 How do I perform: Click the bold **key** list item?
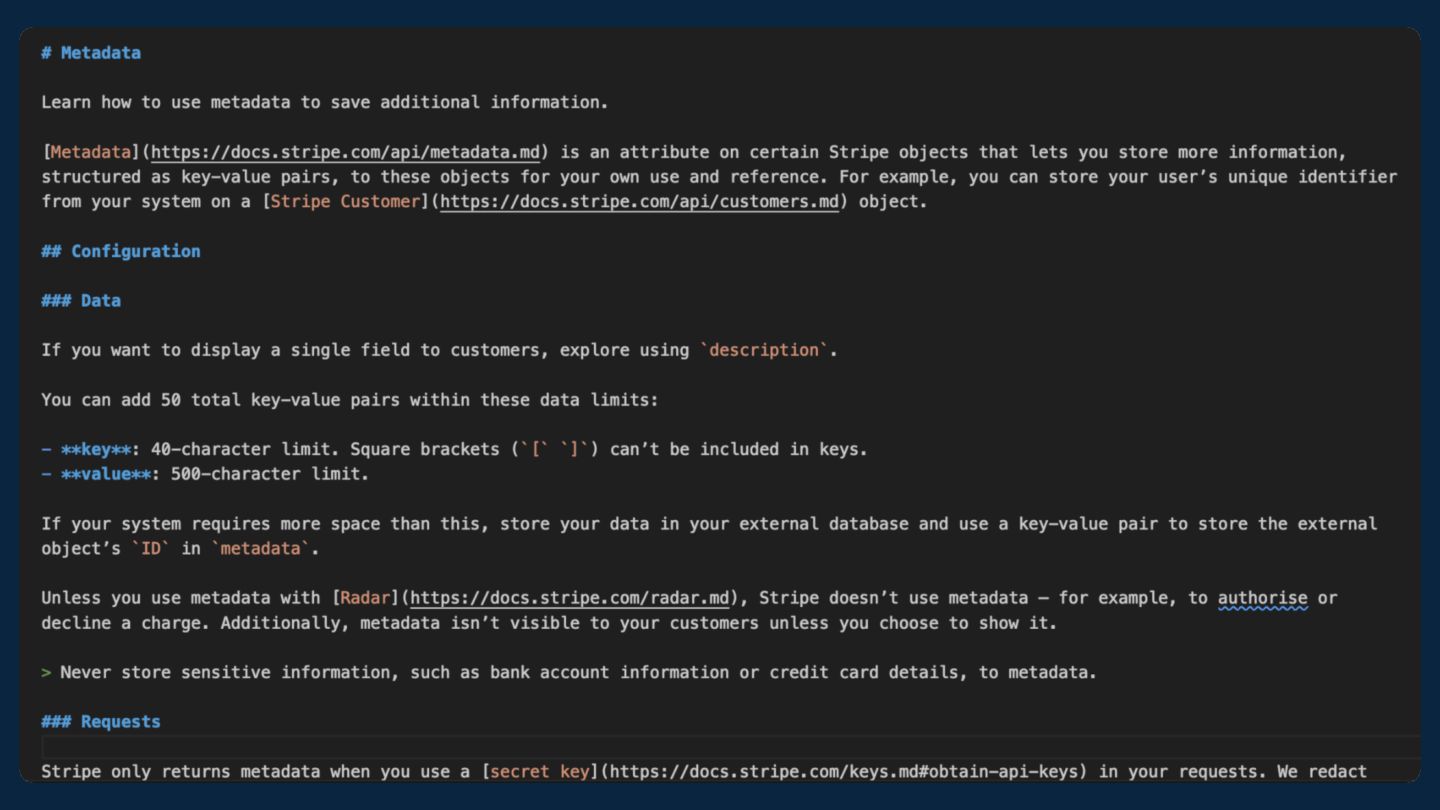coord(96,449)
